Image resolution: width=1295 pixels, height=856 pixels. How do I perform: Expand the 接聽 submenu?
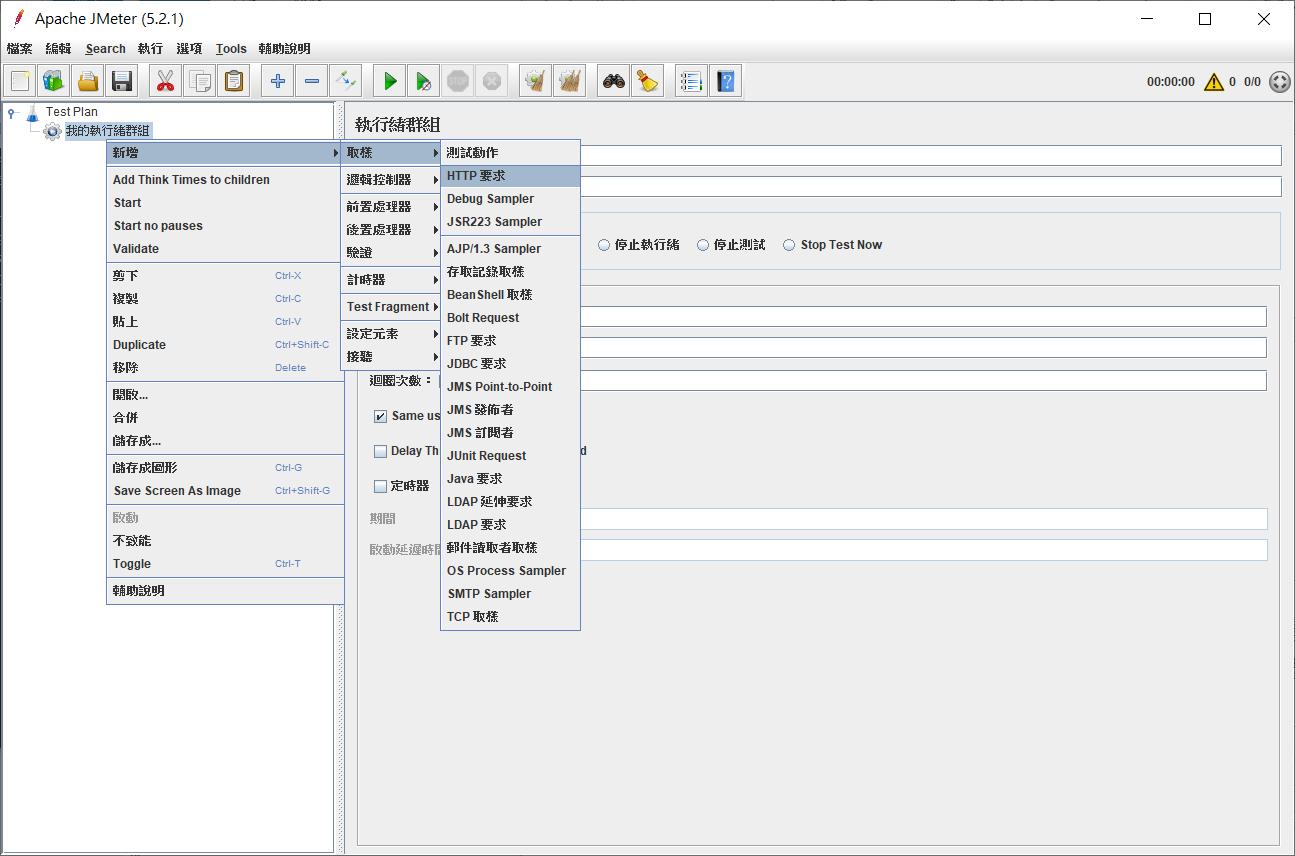(391, 357)
